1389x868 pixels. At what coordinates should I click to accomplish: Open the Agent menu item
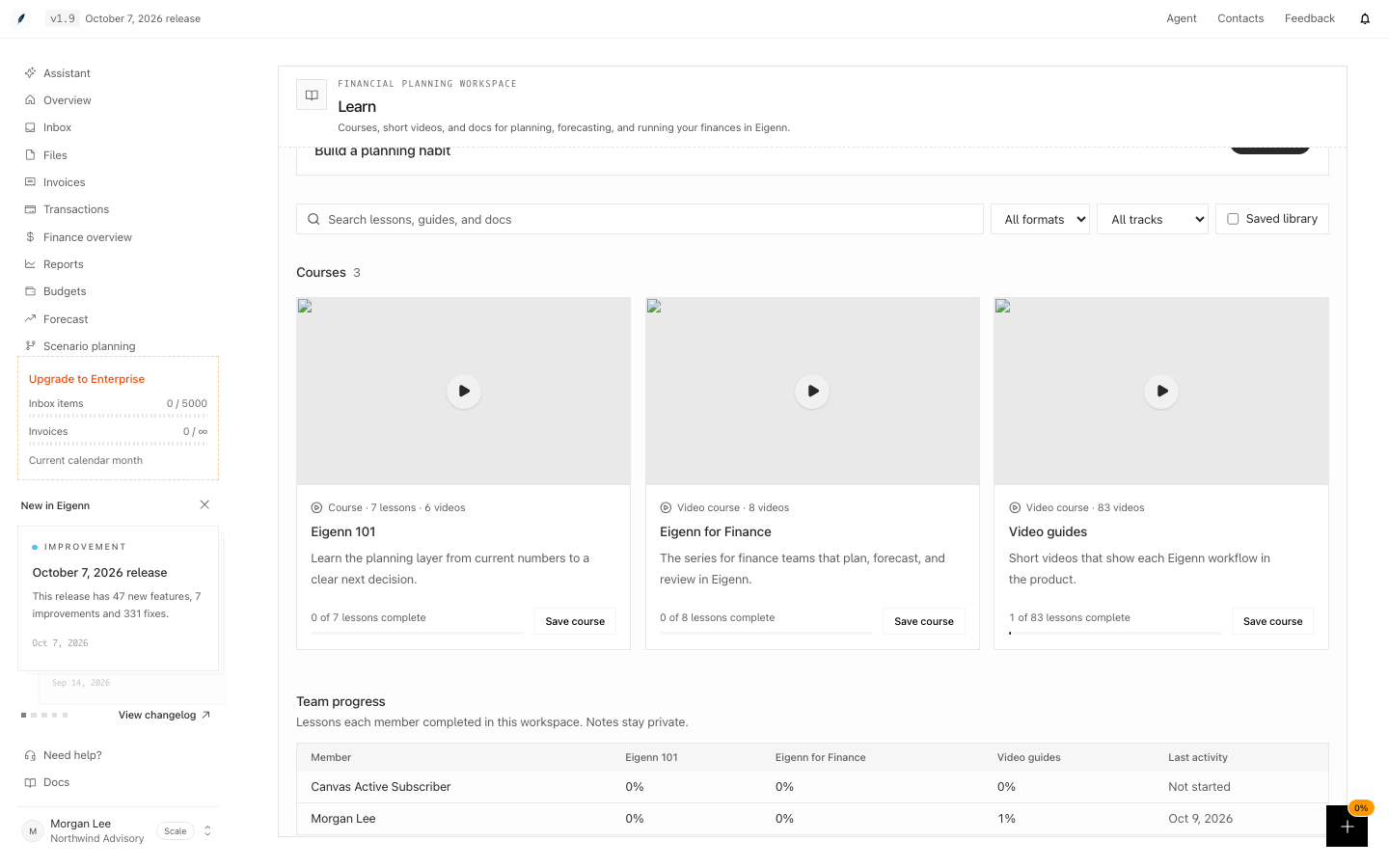[1182, 18]
